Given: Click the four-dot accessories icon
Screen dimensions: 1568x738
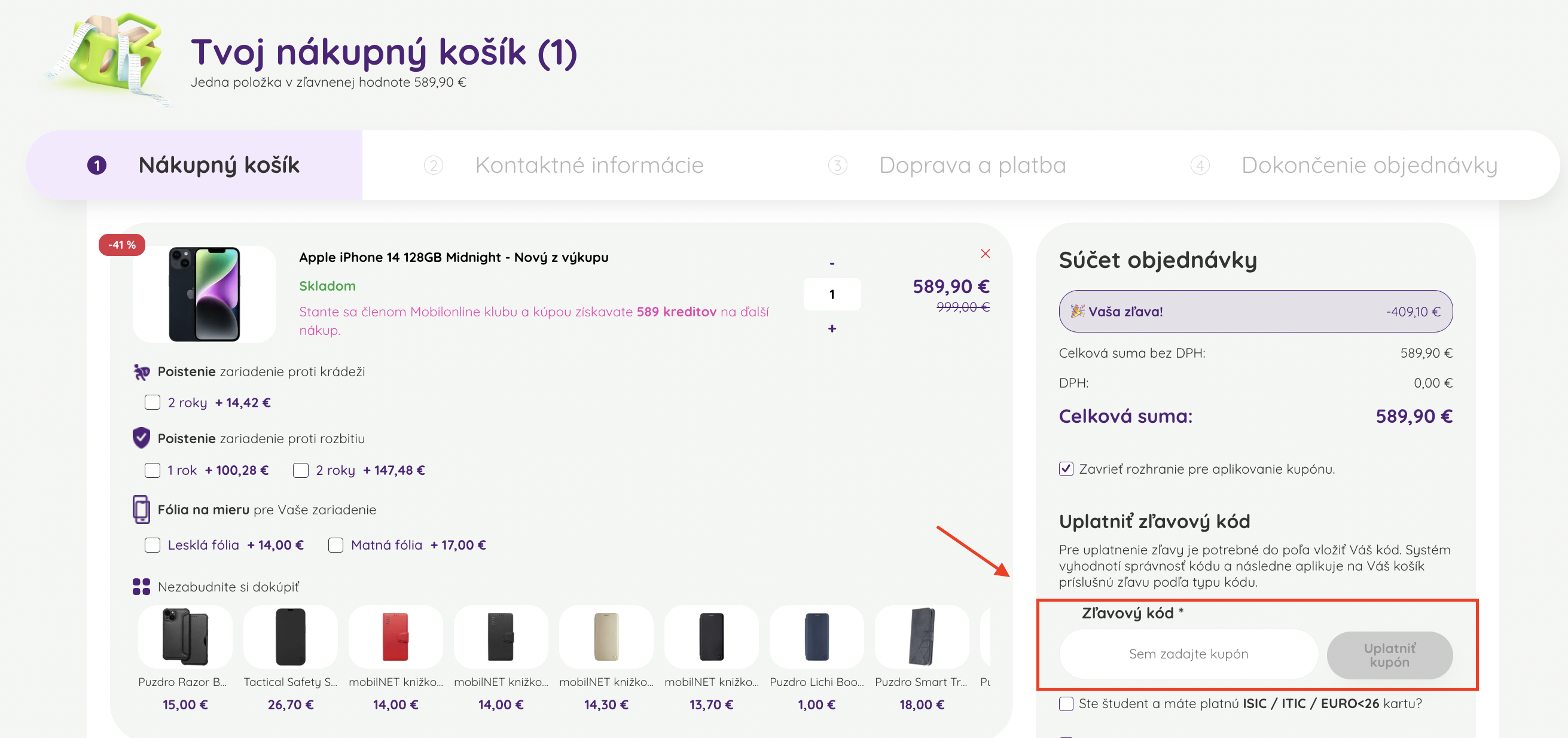Looking at the screenshot, I should (x=141, y=586).
